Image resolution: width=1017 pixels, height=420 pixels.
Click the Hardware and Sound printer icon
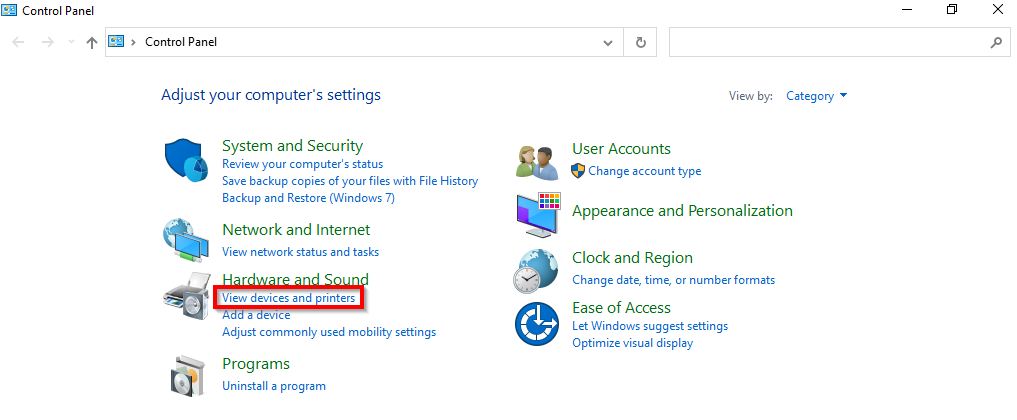tap(187, 296)
